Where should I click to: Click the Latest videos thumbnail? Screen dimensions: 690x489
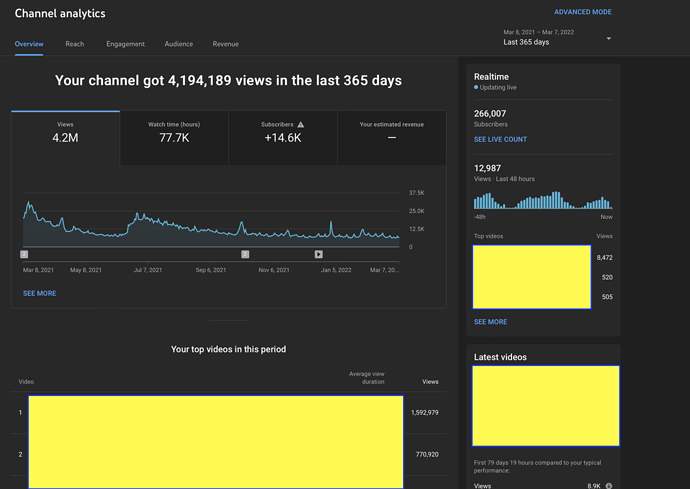pos(545,405)
